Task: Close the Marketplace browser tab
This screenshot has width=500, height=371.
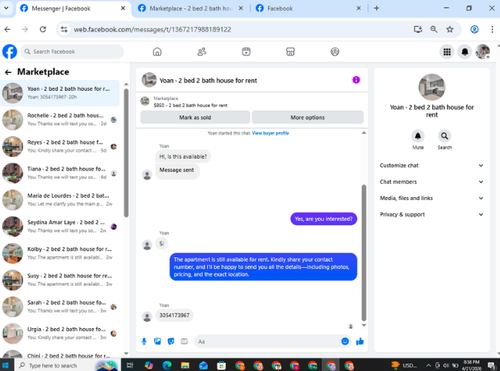Action: point(241,8)
